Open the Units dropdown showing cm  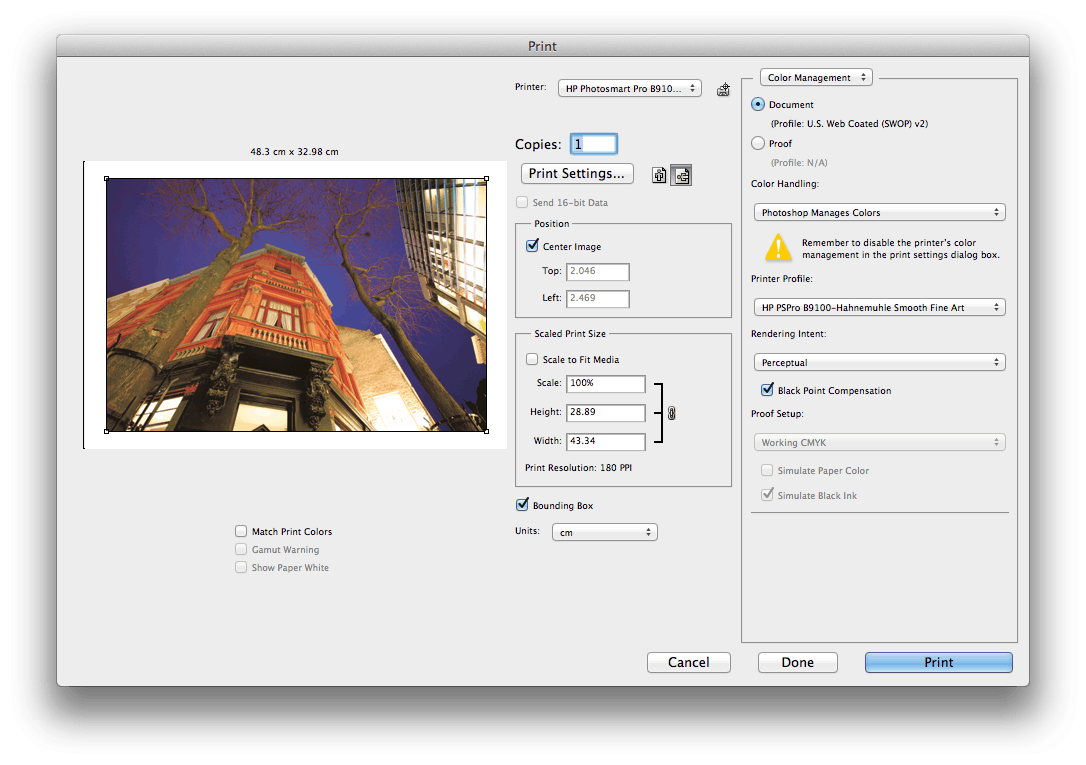[x=605, y=532]
